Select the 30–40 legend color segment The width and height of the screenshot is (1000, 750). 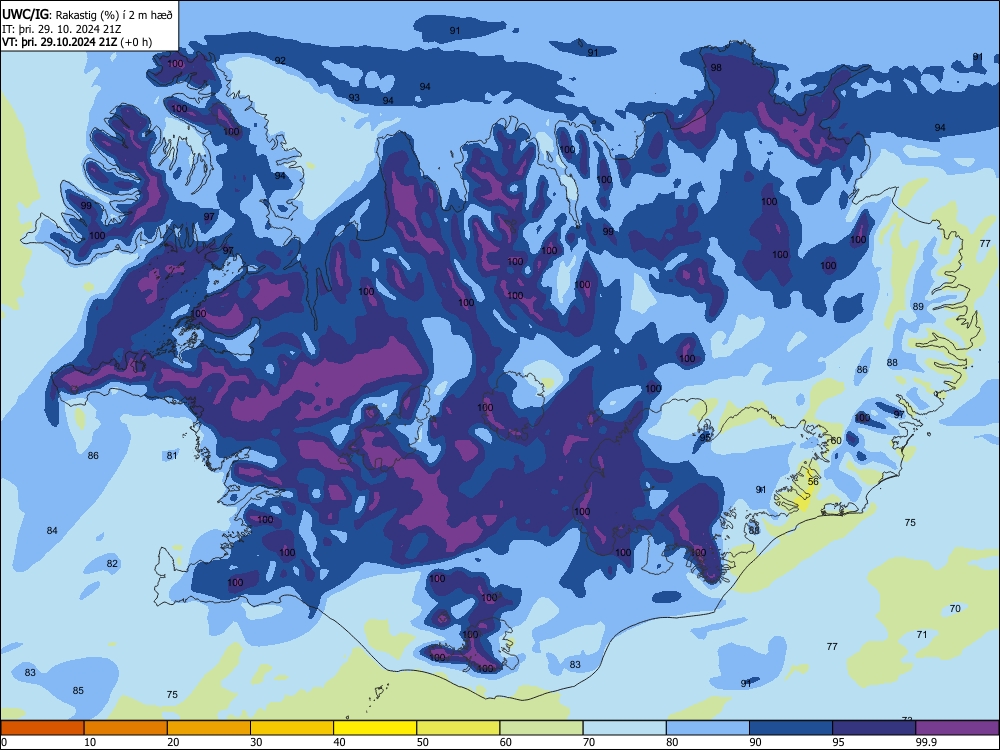tap(292, 728)
